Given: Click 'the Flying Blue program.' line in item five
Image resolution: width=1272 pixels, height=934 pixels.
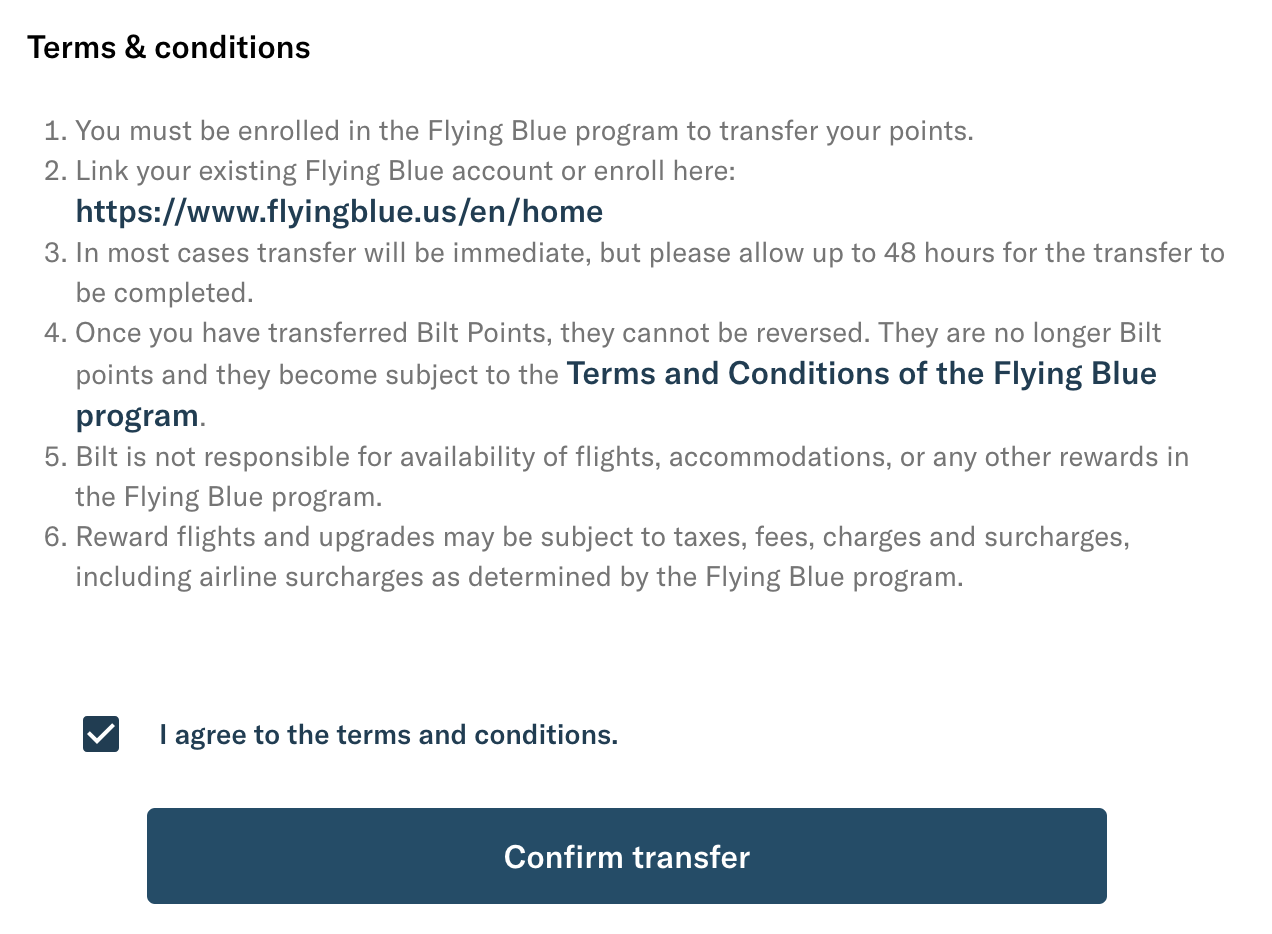Looking at the screenshot, I should click(x=229, y=496).
